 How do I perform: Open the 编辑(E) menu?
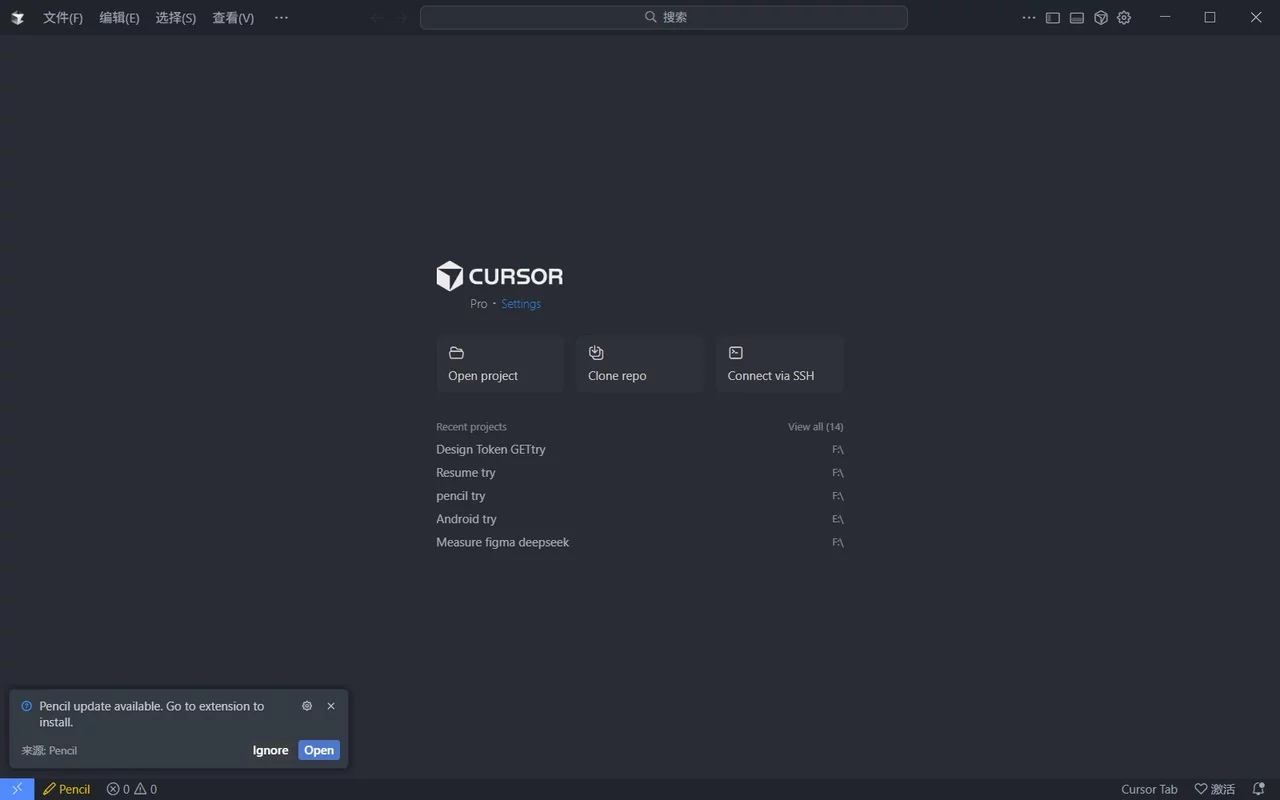(x=119, y=17)
